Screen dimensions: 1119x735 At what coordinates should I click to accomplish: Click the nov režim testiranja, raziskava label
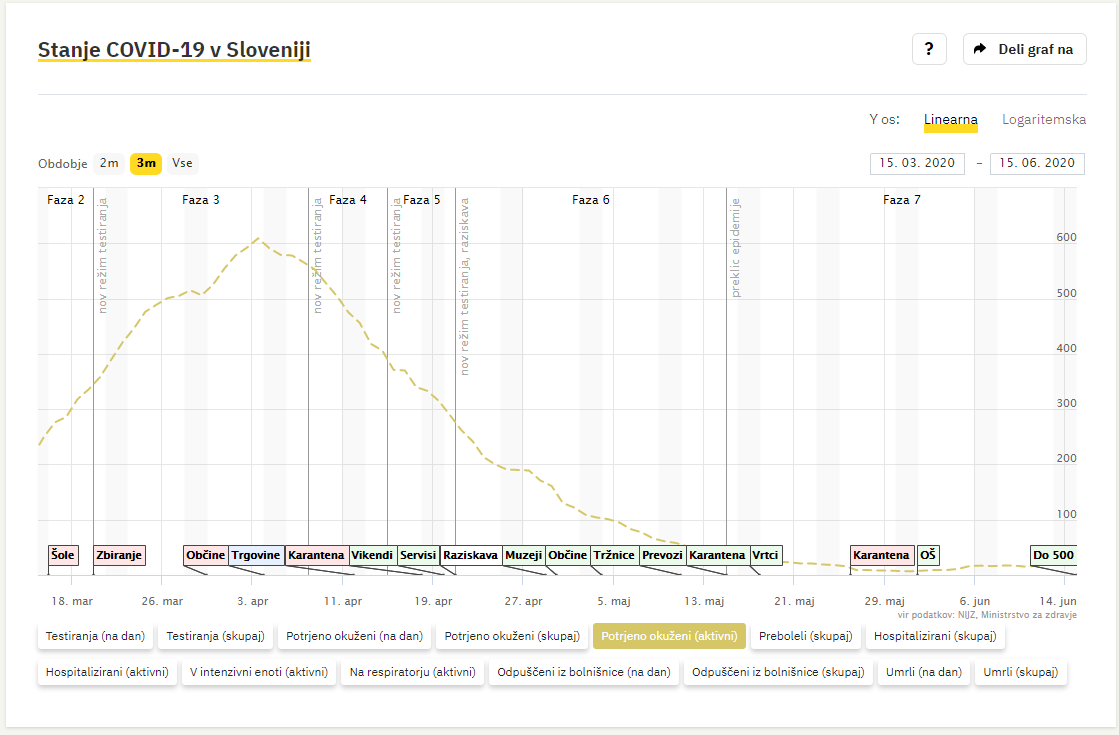coord(465,286)
